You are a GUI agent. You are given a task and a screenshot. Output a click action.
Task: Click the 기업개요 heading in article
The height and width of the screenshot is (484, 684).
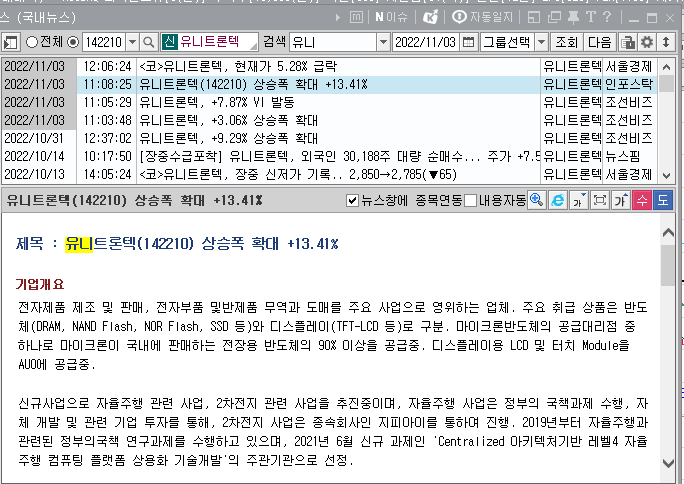[40, 285]
